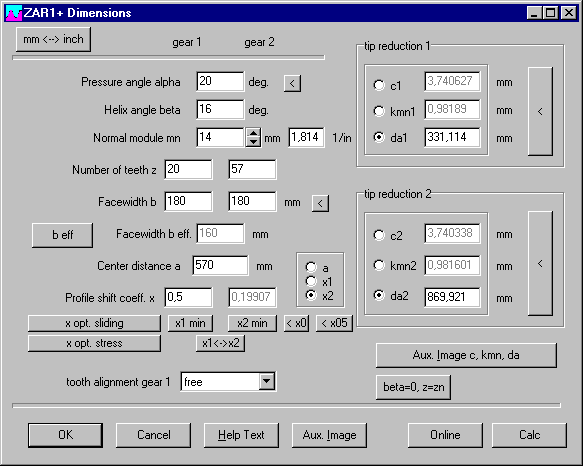Screen dimensions: 583x466
Task: Click the 'x opt. sliding' button
Action: click(x=94, y=323)
